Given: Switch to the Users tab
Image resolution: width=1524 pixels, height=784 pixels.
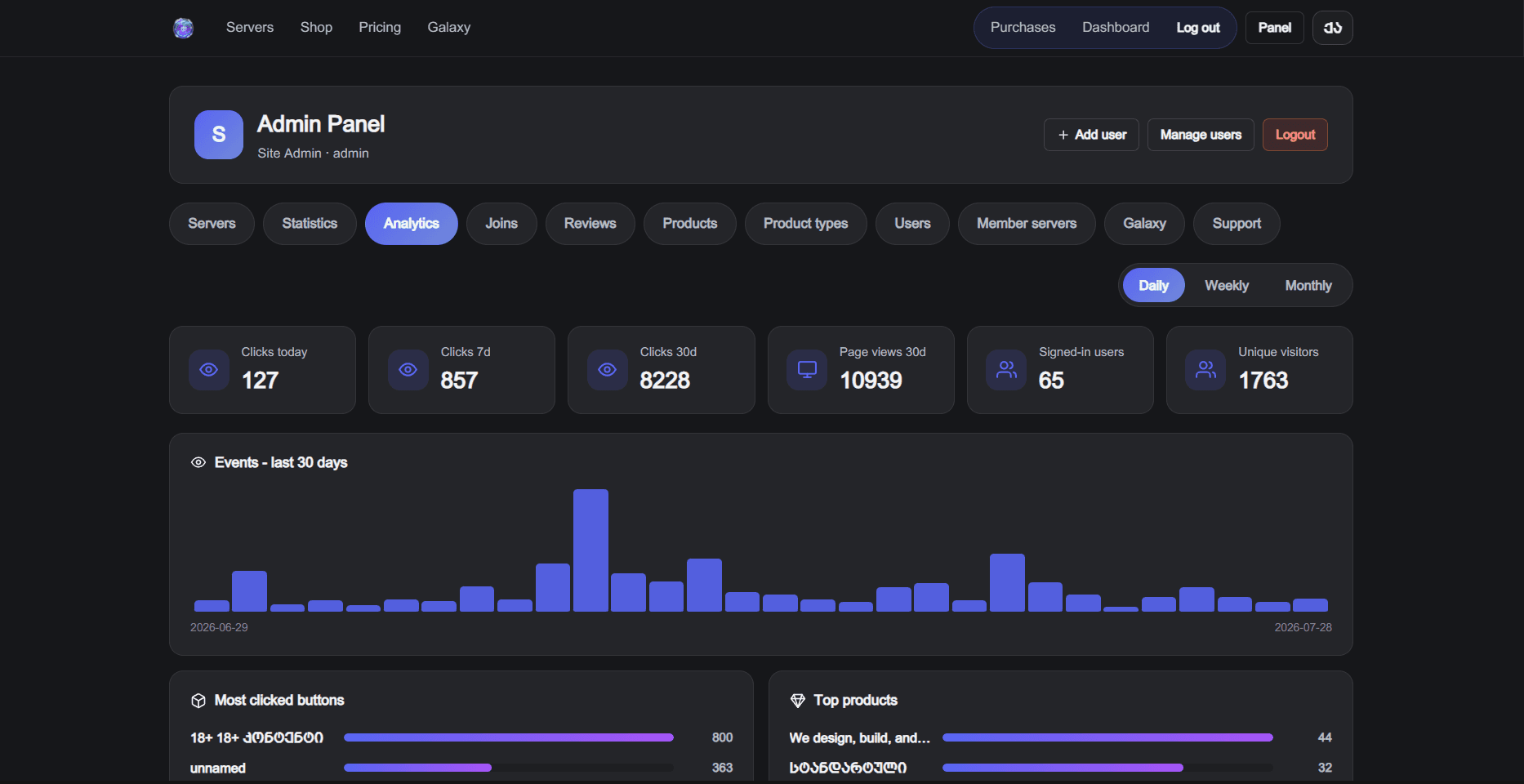Looking at the screenshot, I should (912, 224).
